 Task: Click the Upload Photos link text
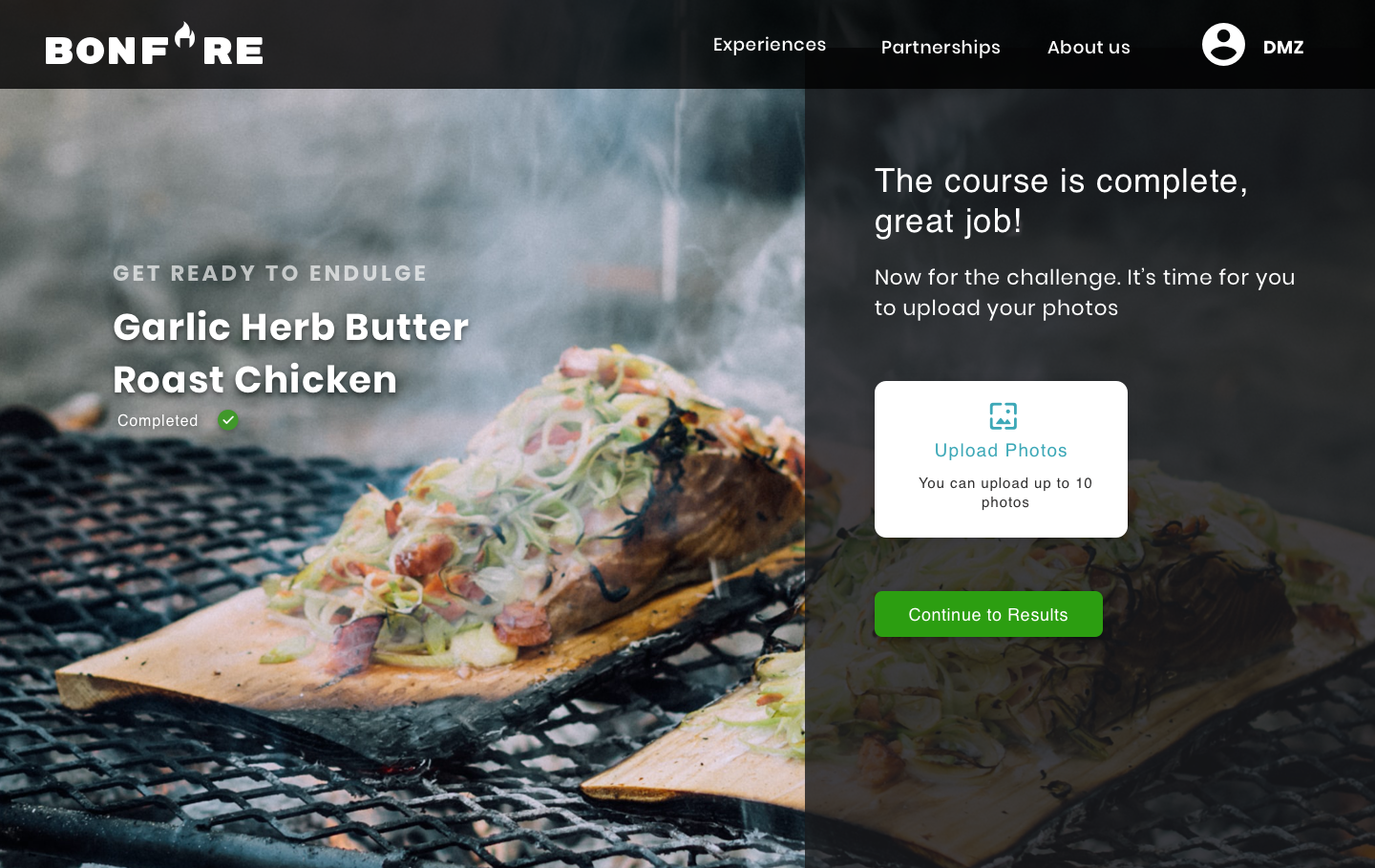click(x=1001, y=451)
